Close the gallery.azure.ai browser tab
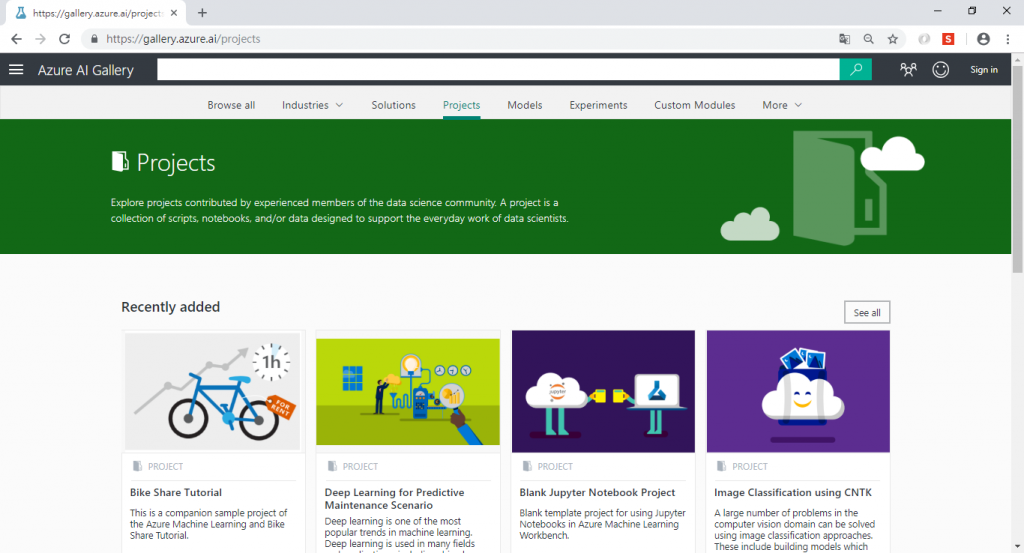The width and height of the screenshot is (1024, 553). [x=174, y=12]
